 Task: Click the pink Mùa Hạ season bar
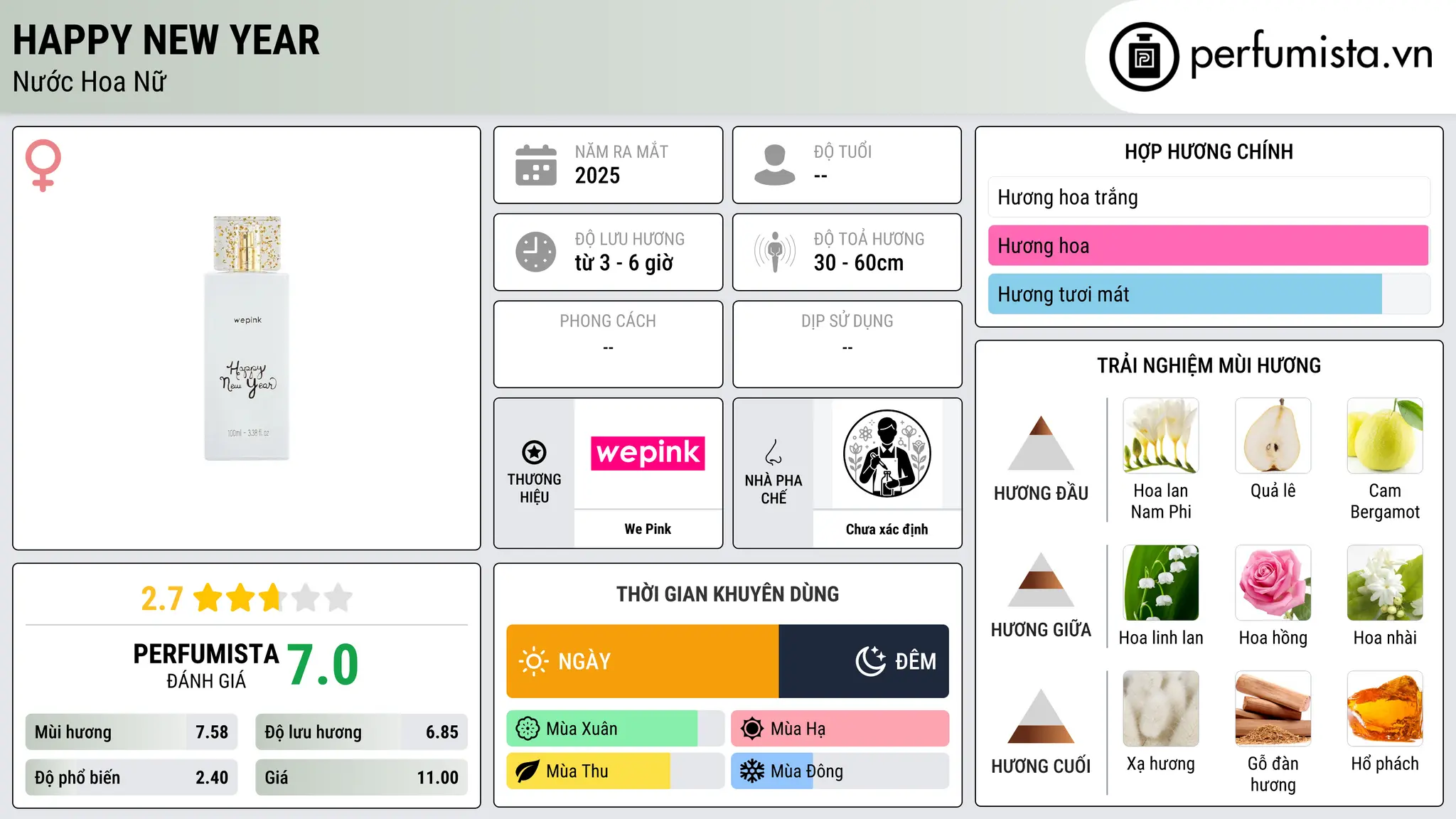coord(840,729)
